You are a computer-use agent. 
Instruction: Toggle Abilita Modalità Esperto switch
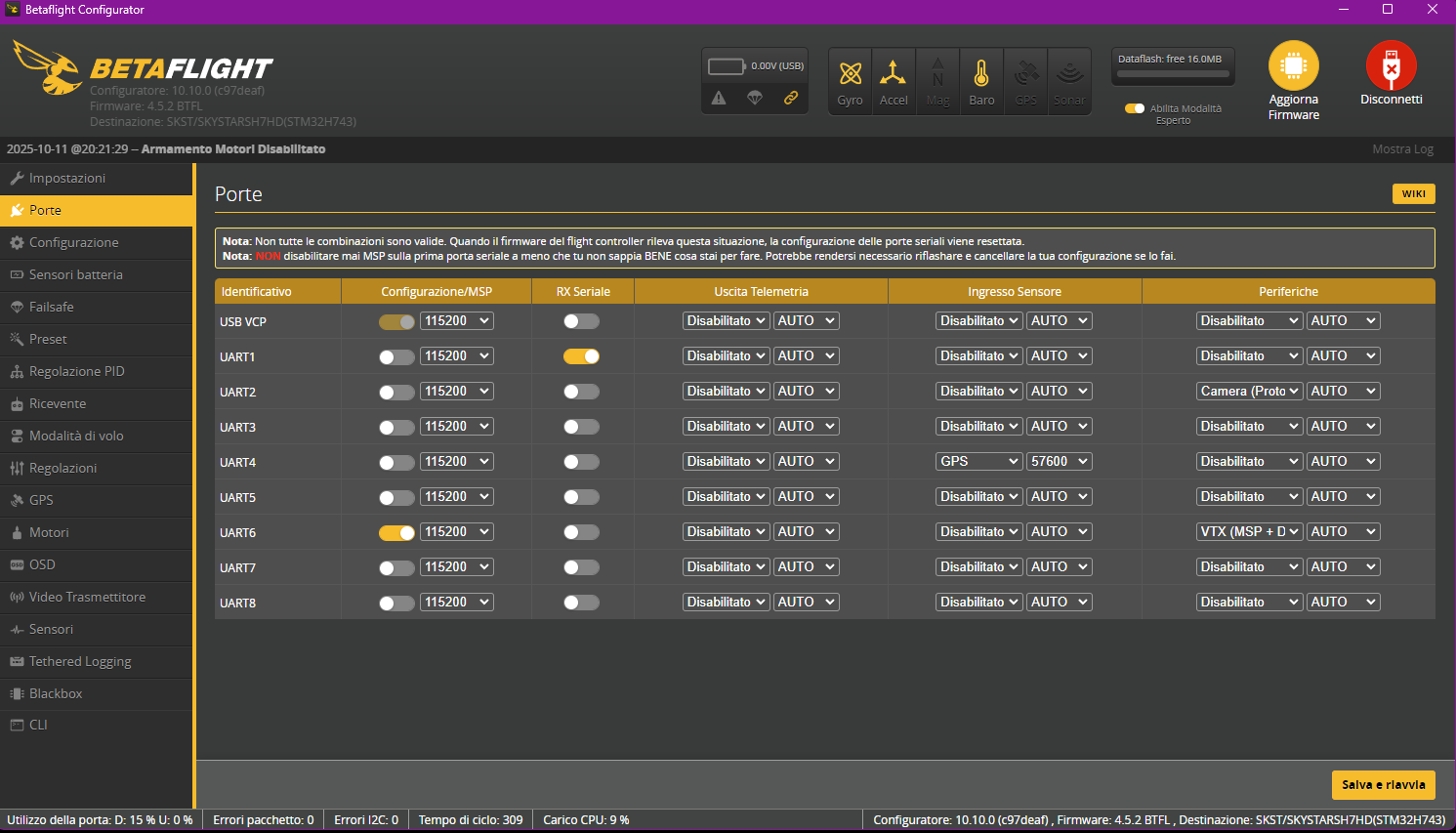point(1135,108)
